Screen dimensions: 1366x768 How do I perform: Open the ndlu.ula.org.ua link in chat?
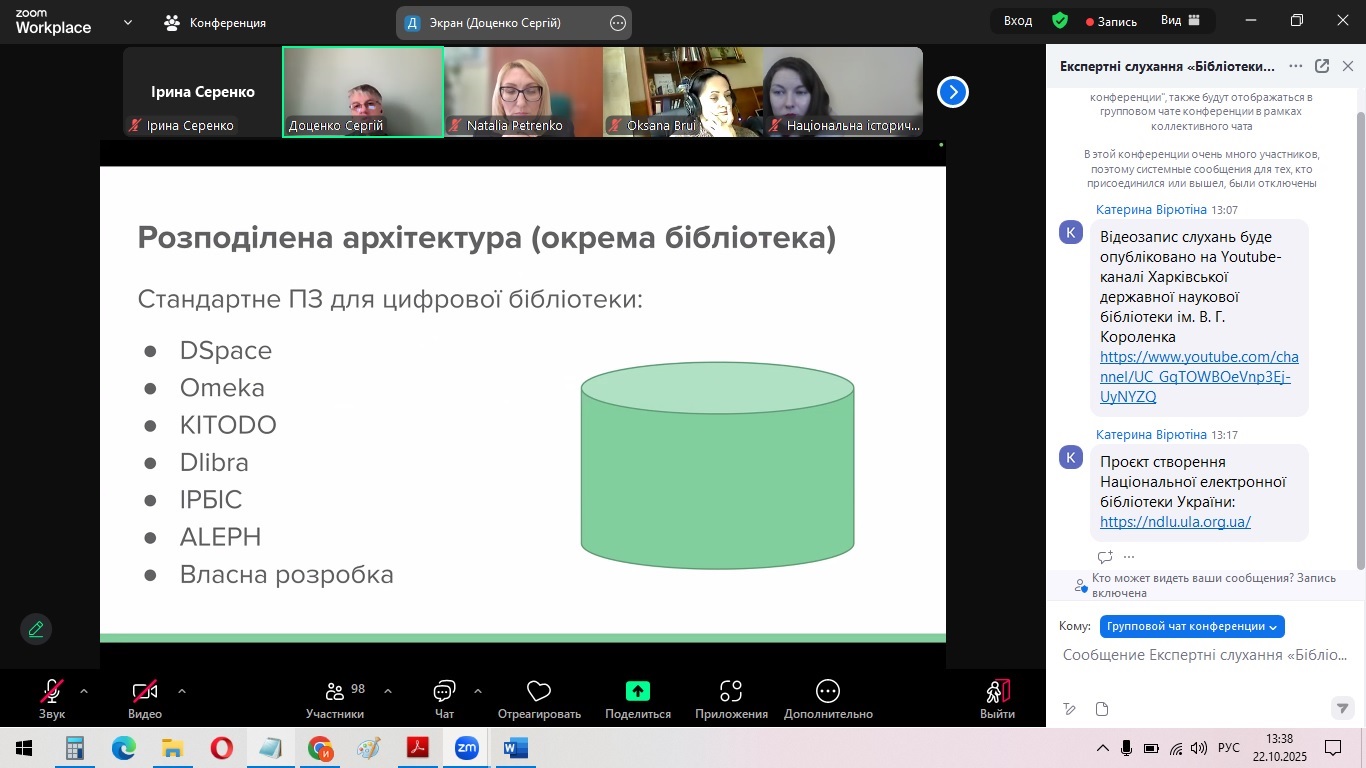[x=1175, y=522]
